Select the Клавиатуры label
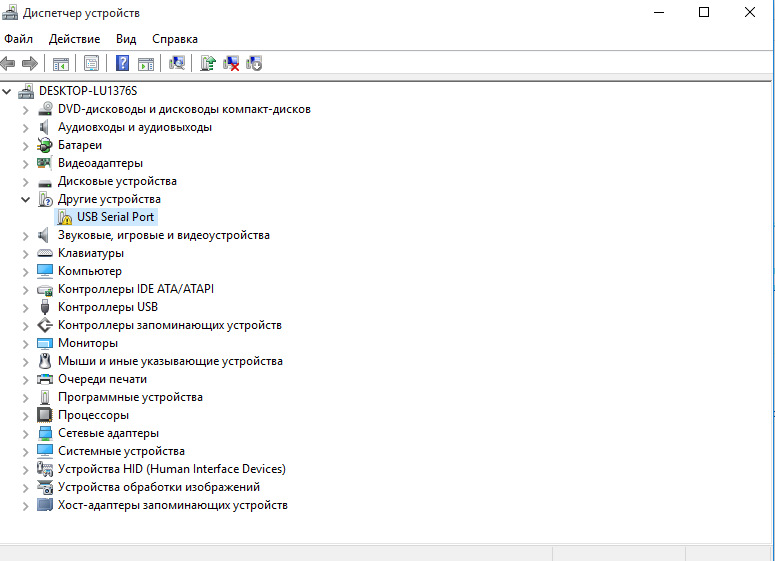Viewport: 775px width, 561px height. pos(91,253)
